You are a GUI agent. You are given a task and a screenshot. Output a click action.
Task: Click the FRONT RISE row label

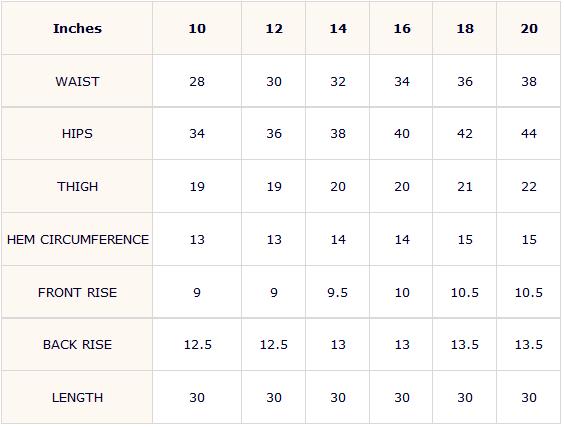(77, 292)
